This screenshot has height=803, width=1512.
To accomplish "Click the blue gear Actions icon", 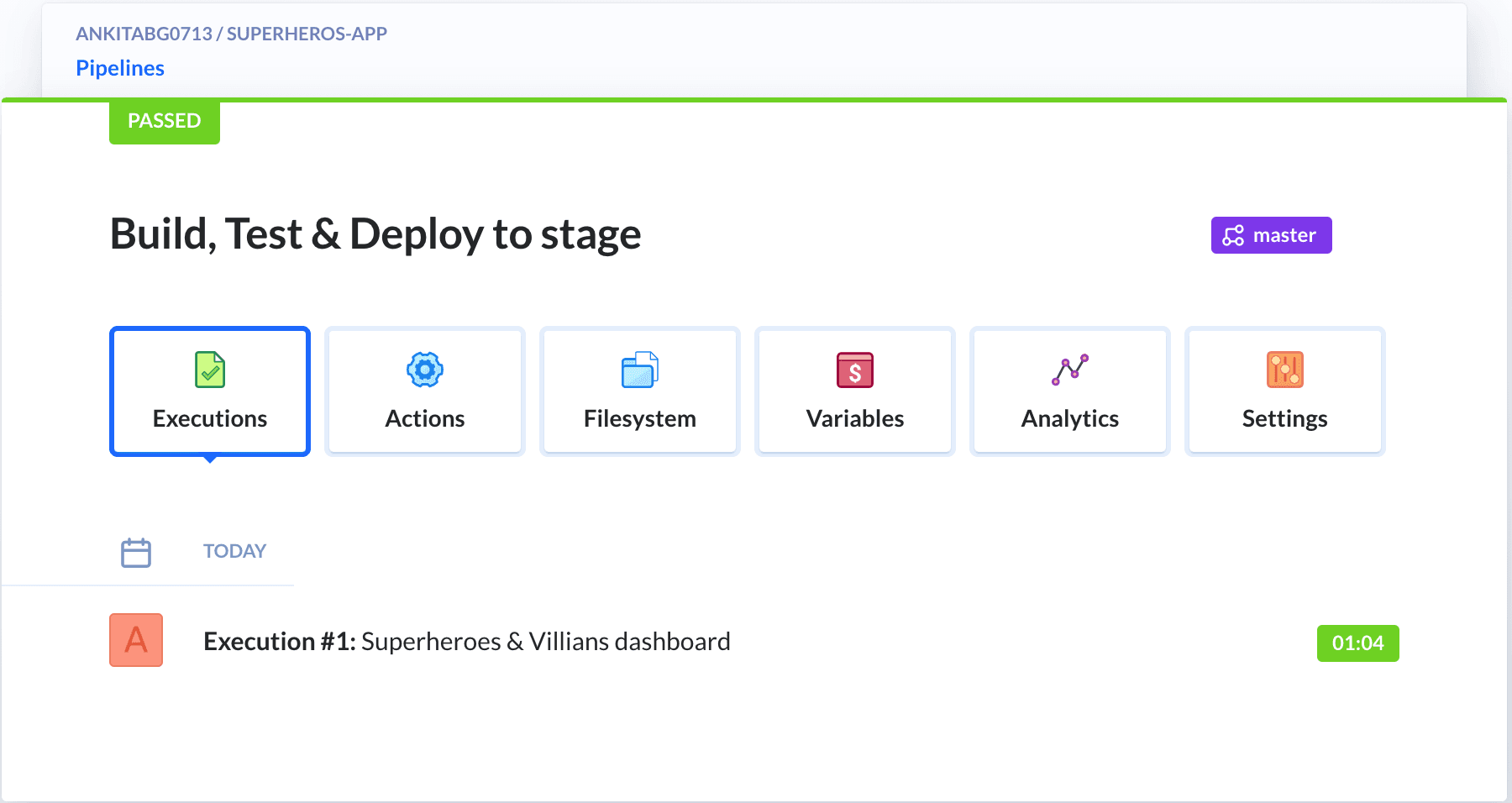I will (425, 370).
